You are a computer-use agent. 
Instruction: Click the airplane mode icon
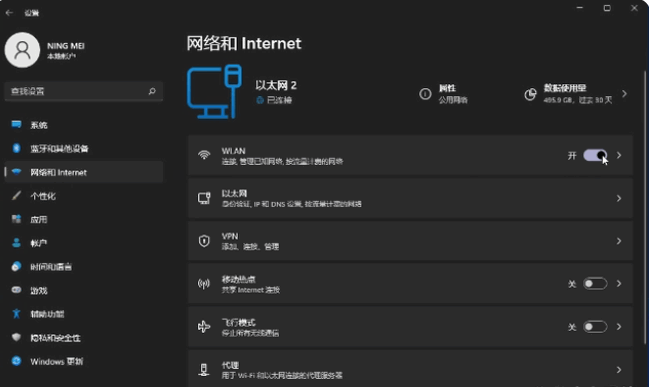tap(204, 327)
